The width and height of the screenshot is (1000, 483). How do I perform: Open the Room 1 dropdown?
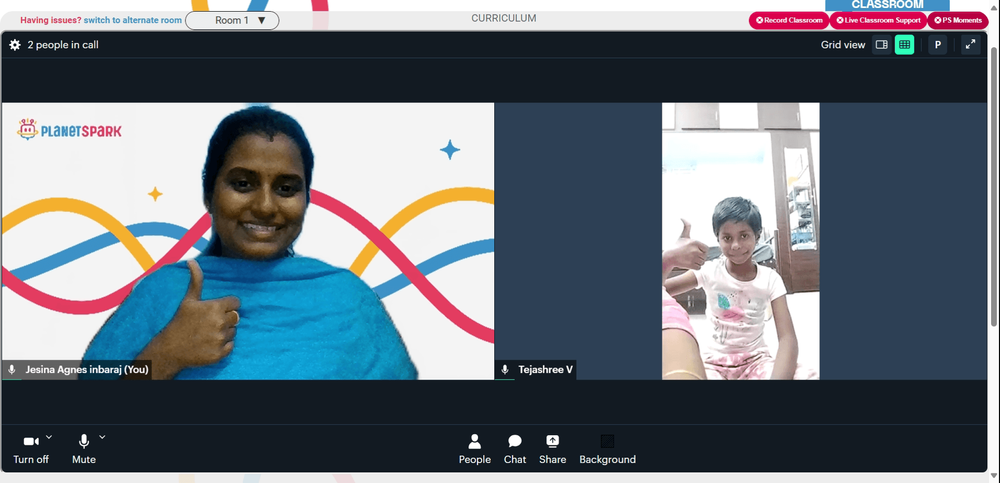(232, 20)
